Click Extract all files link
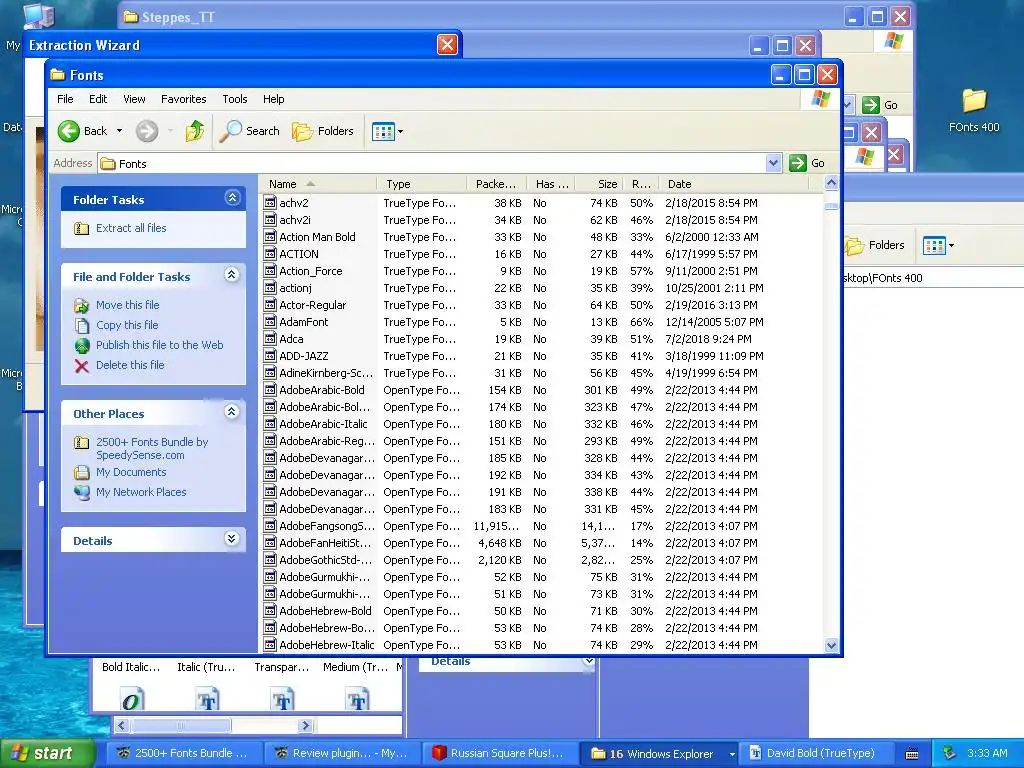 (131, 228)
